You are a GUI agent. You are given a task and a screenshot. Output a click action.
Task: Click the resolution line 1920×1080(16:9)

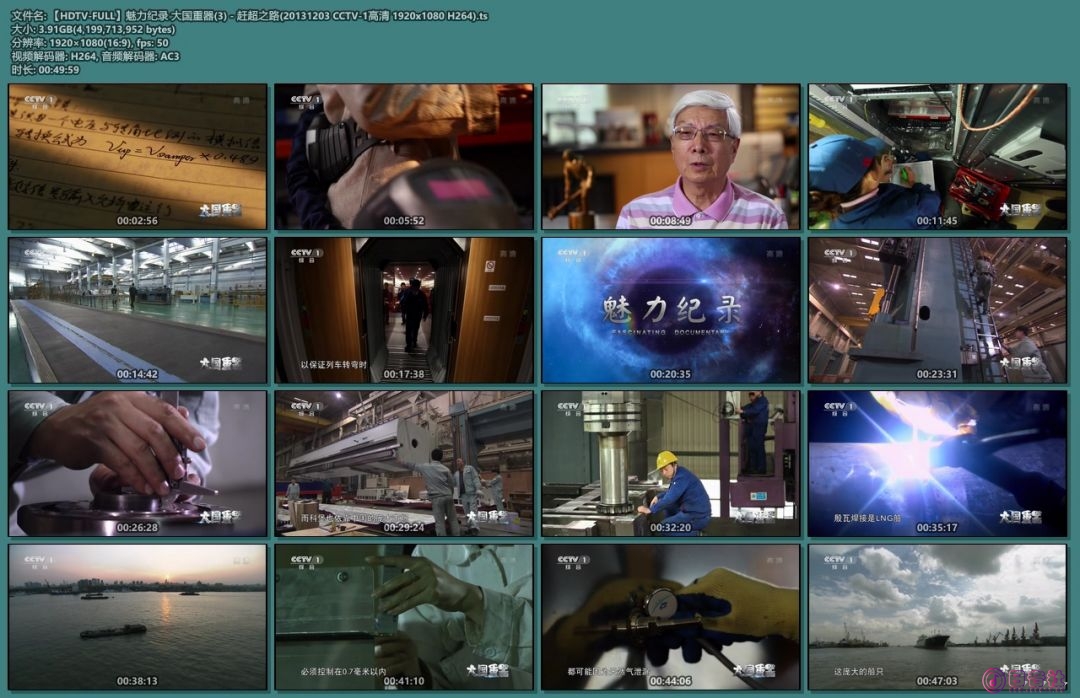click(90, 43)
